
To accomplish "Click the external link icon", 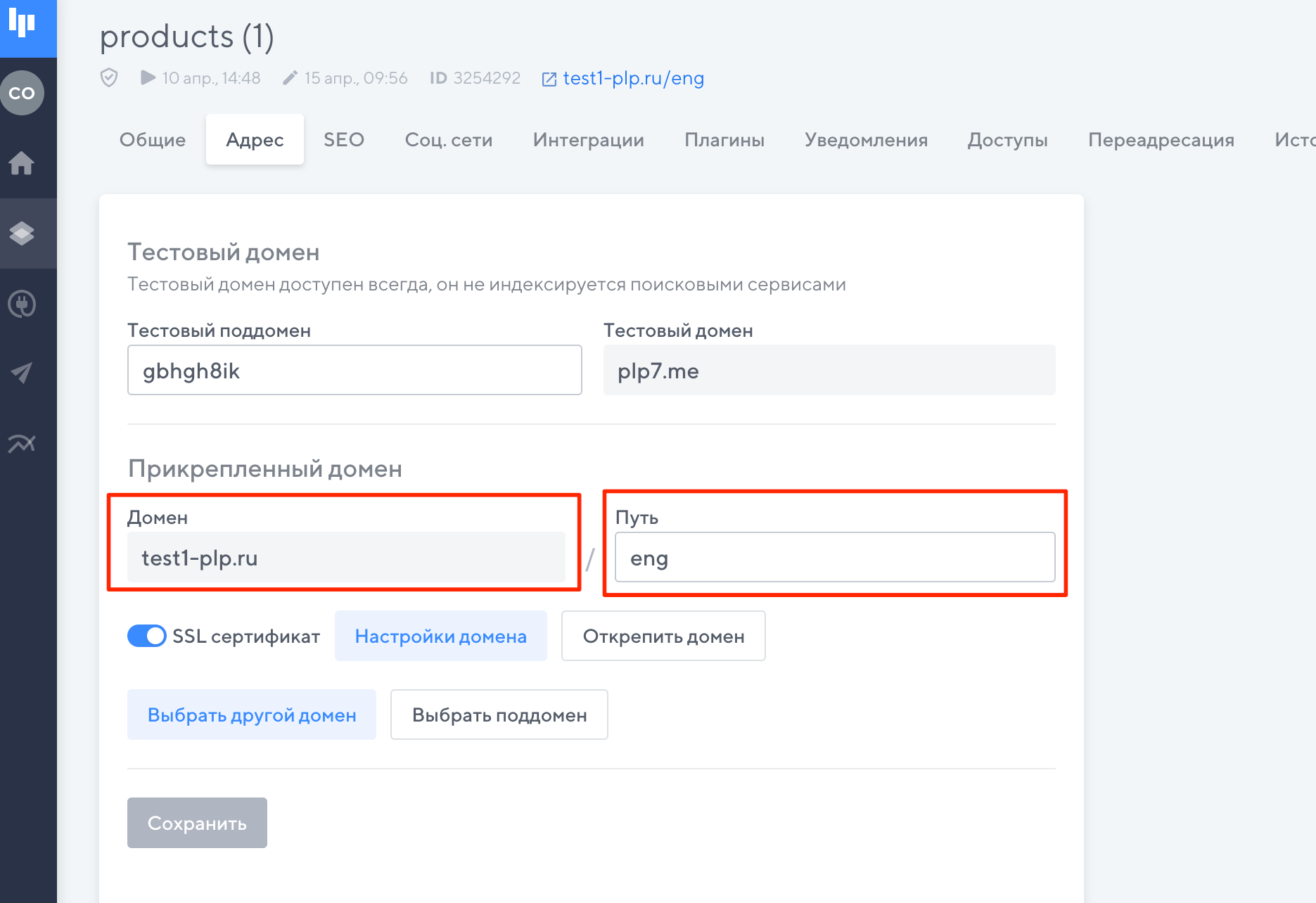I will click(549, 79).
